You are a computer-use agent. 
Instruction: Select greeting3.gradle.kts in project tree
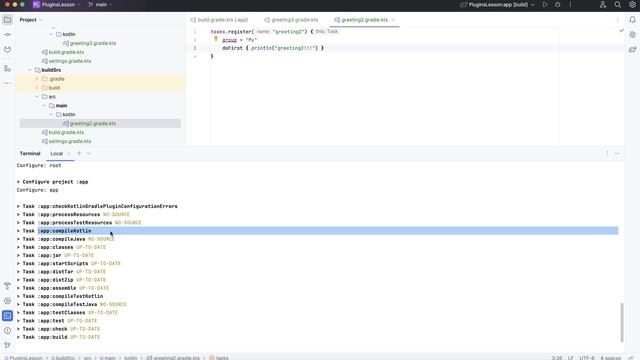(93, 43)
